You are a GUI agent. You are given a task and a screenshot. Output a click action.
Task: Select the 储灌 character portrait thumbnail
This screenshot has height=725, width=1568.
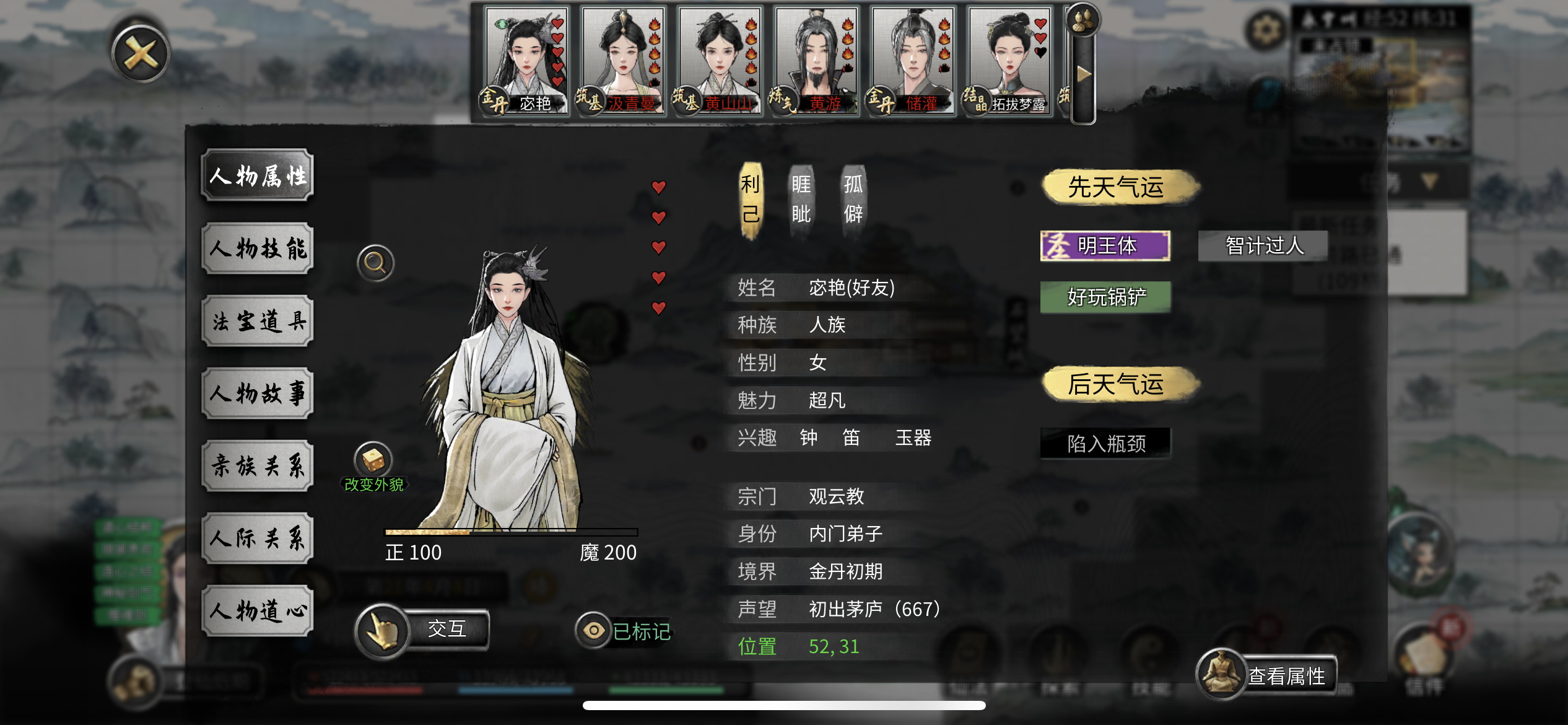913,60
